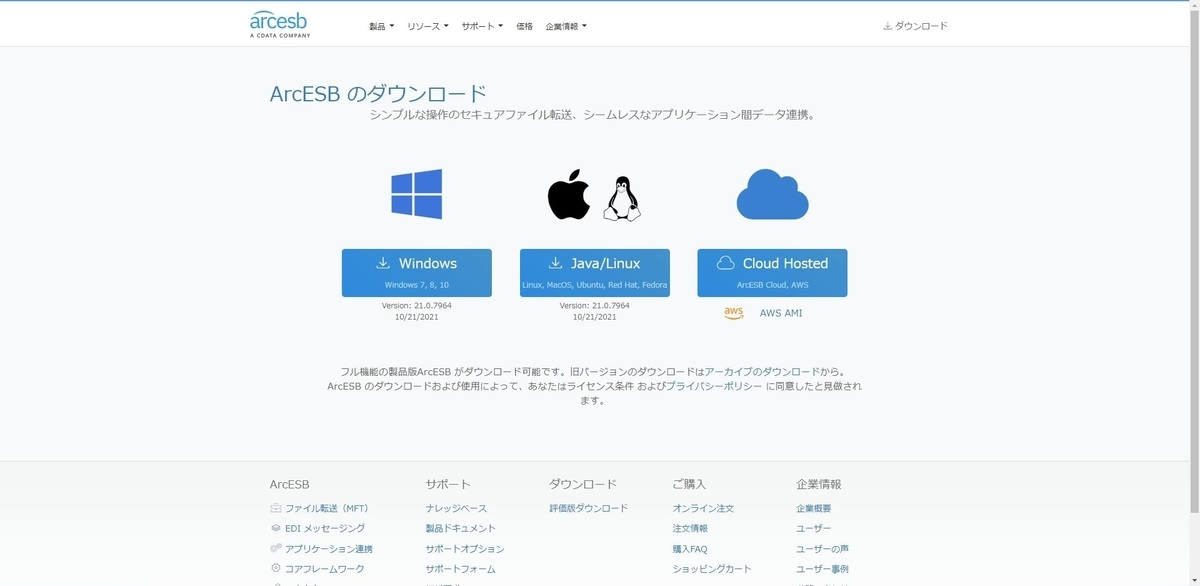Viewport: 1200px width, 586px height.
Task: Open コアフレームワーク footer link
Action: point(325,569)
